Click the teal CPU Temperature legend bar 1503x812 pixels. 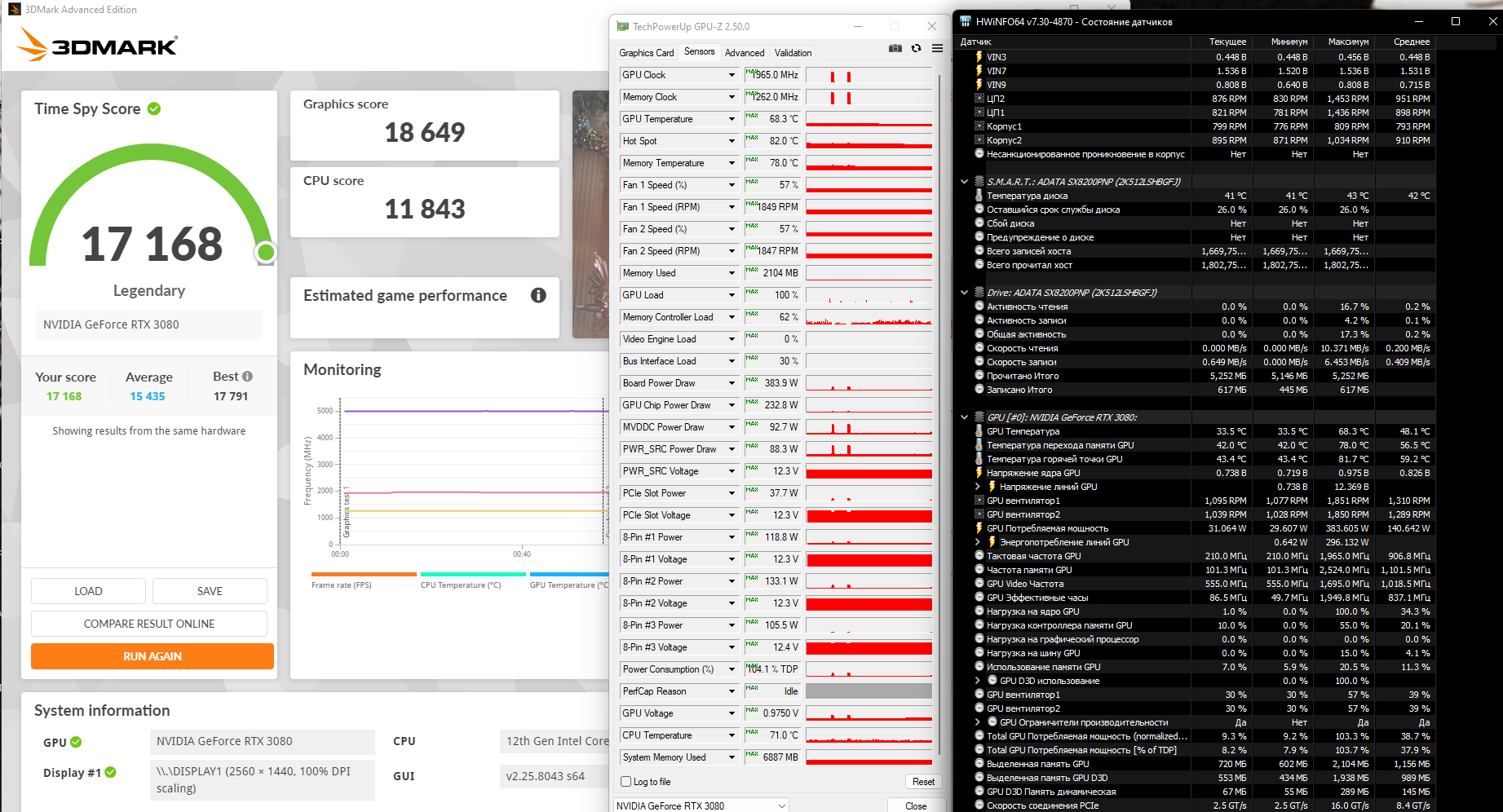473,575
